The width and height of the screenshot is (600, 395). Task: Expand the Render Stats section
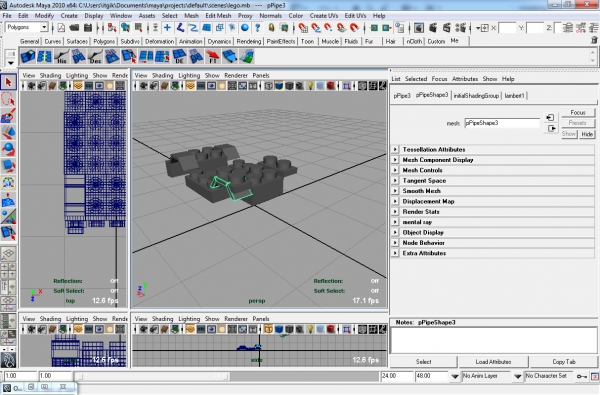coord(395,211)
